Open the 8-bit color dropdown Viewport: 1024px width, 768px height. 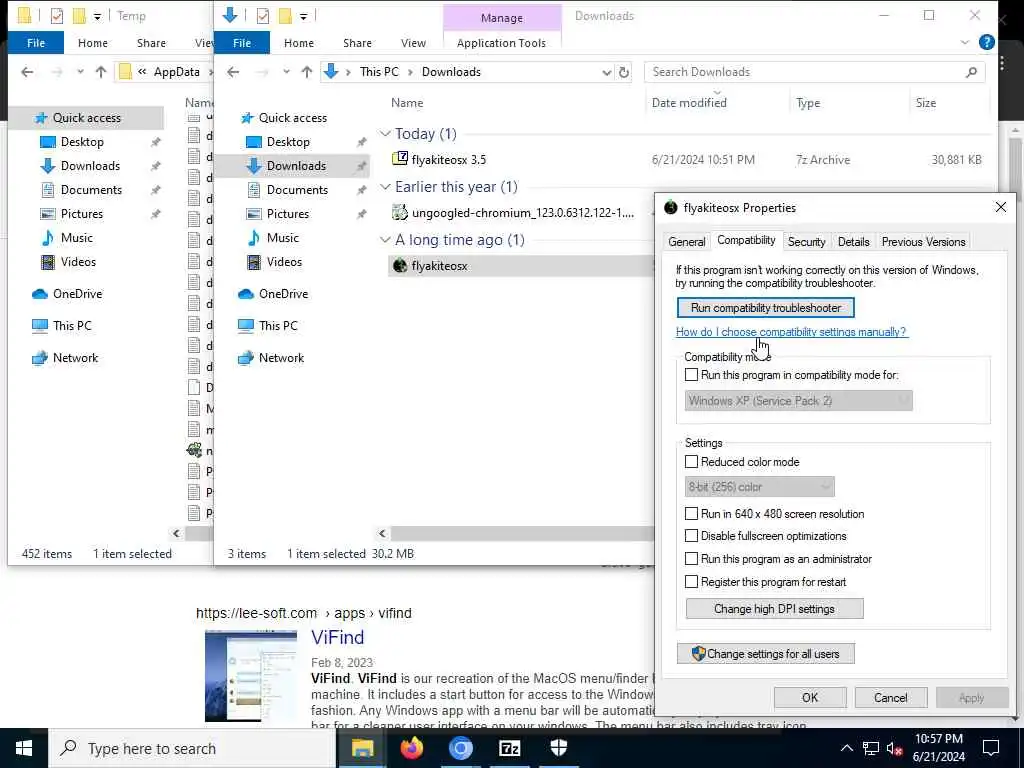pos(759,487)
